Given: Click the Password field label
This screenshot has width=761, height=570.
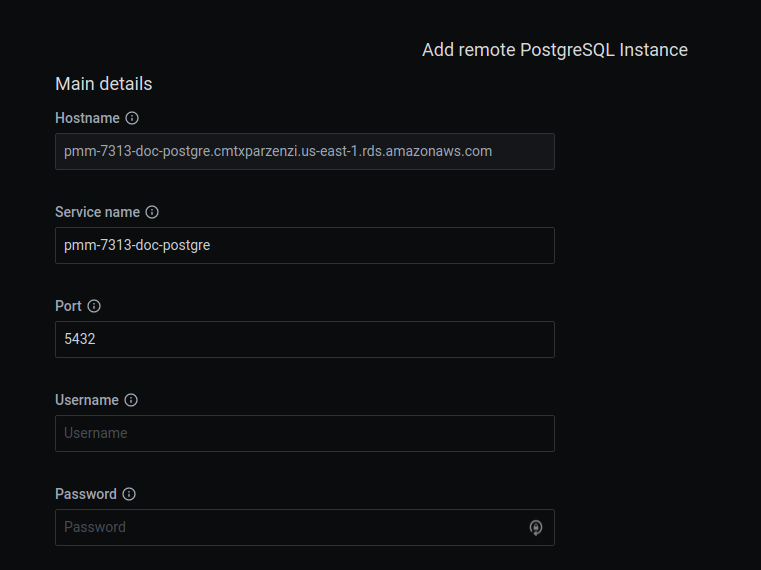Looking at the screenshot, I should pos(86,494).
